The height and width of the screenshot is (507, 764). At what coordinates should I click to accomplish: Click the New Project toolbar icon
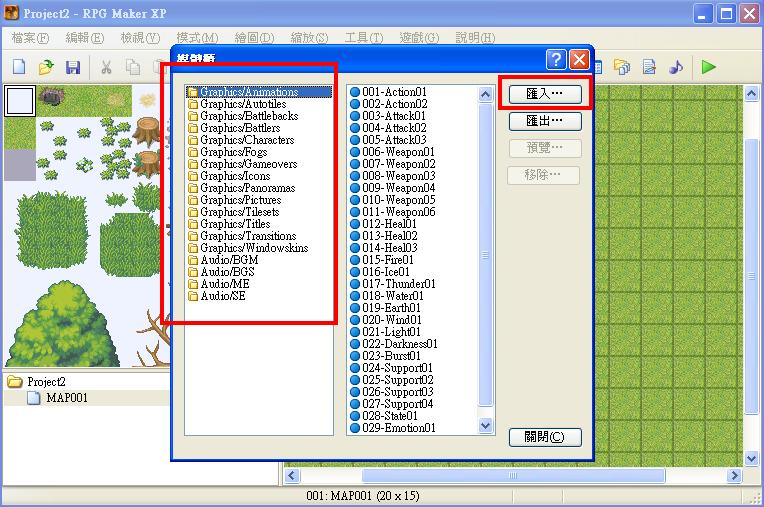pyautogui.click(x=19, y=67)
